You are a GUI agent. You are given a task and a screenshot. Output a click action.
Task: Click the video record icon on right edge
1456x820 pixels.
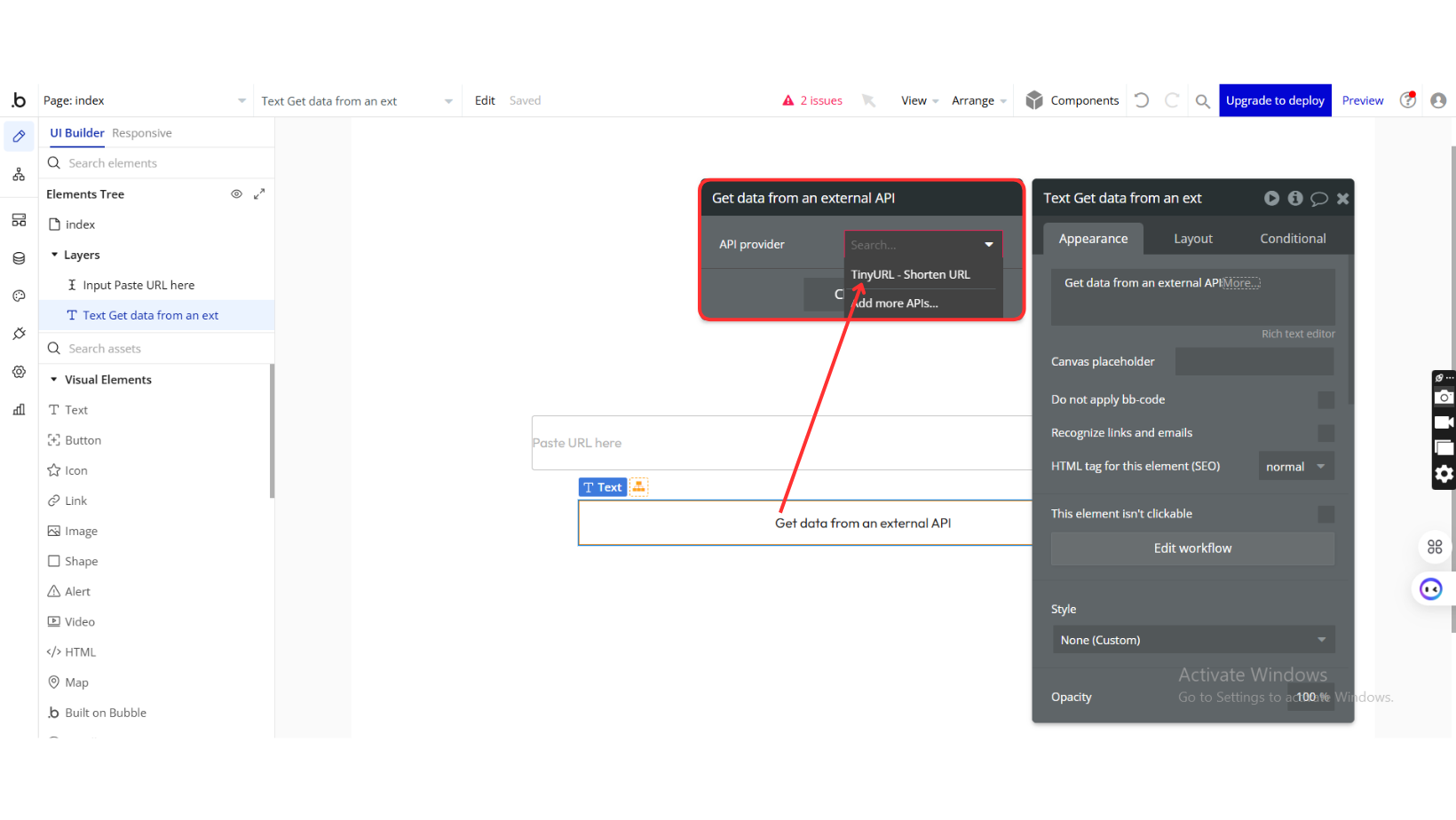1444,422
